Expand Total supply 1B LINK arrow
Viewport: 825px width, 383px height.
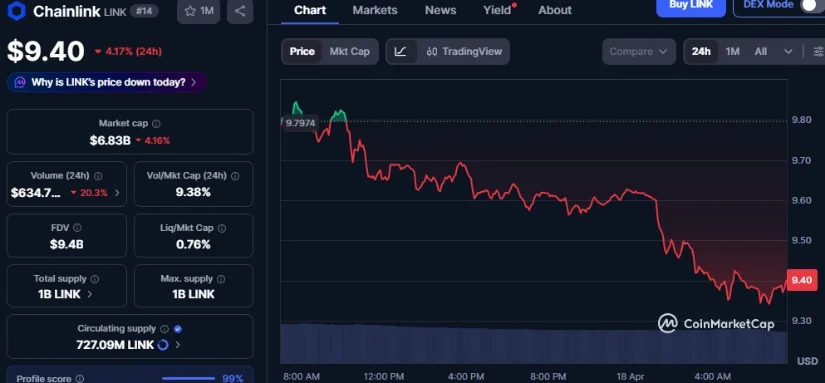pos(89,294)
